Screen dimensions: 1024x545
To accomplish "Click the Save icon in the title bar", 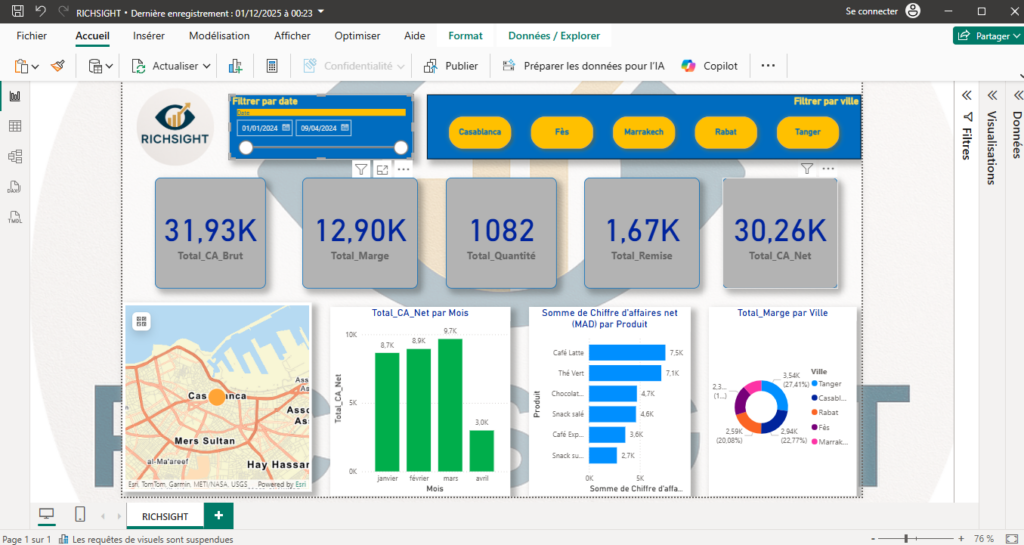I will tap(18, 11).
